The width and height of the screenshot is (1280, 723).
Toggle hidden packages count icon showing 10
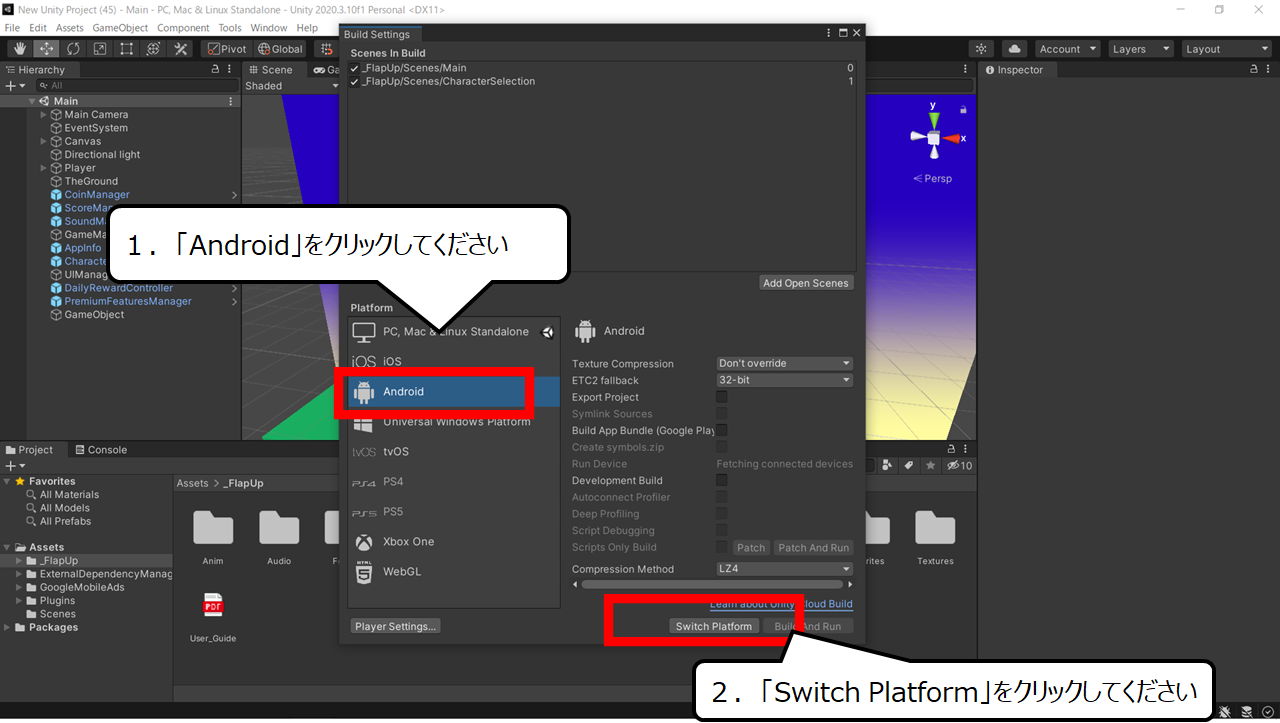[x=960, y=466]
